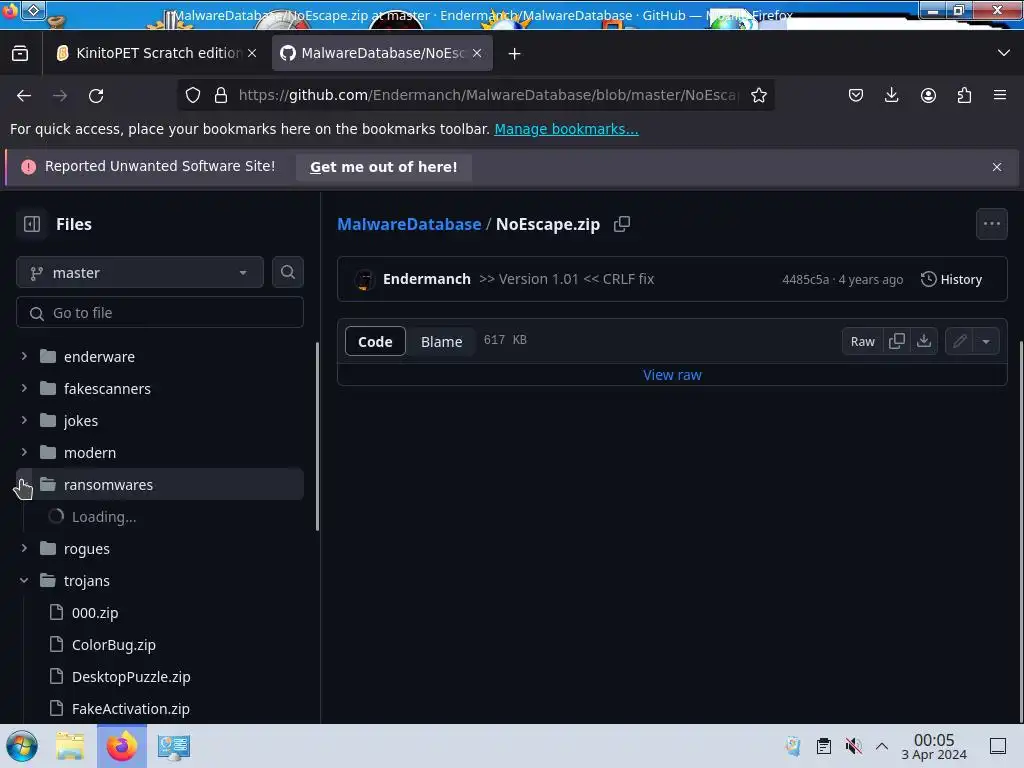Screen dimensions: 1024x768
Task: Click the file search magnifier button
Action: point(288,272)
